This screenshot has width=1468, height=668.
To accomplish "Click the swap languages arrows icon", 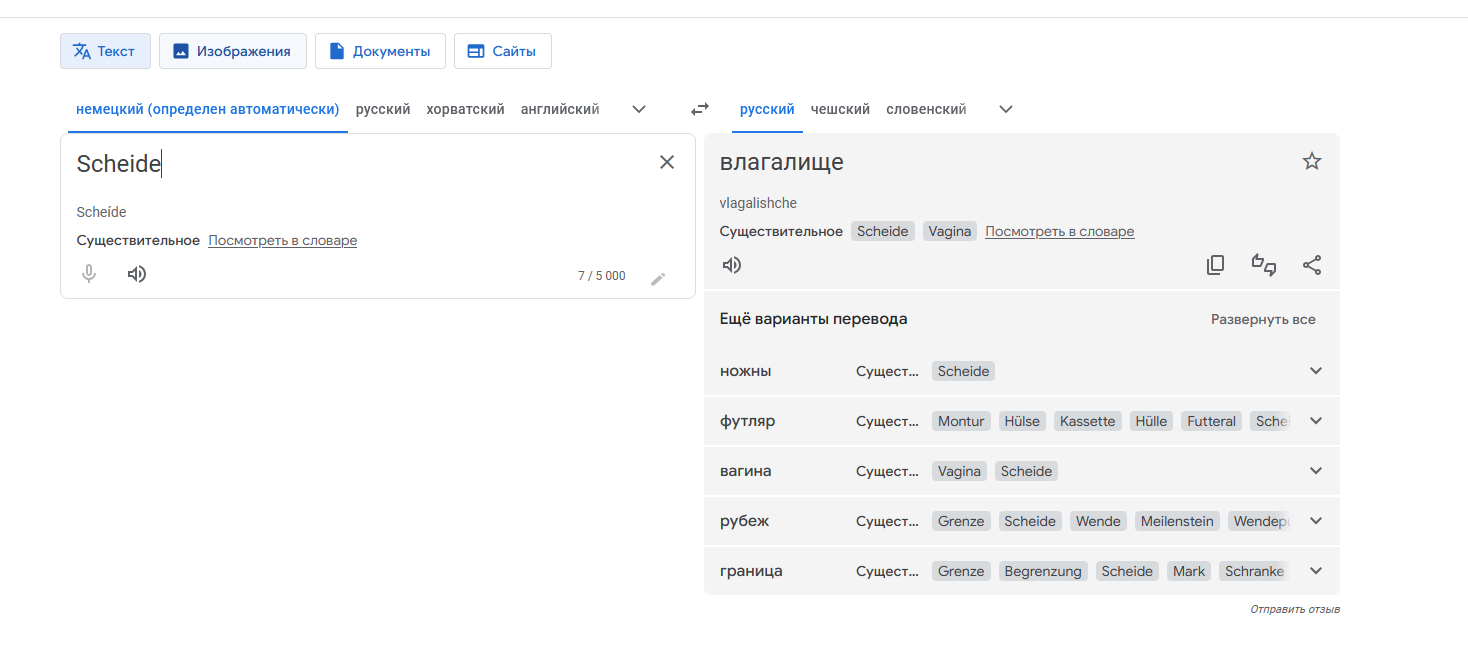I will [700, 109].
